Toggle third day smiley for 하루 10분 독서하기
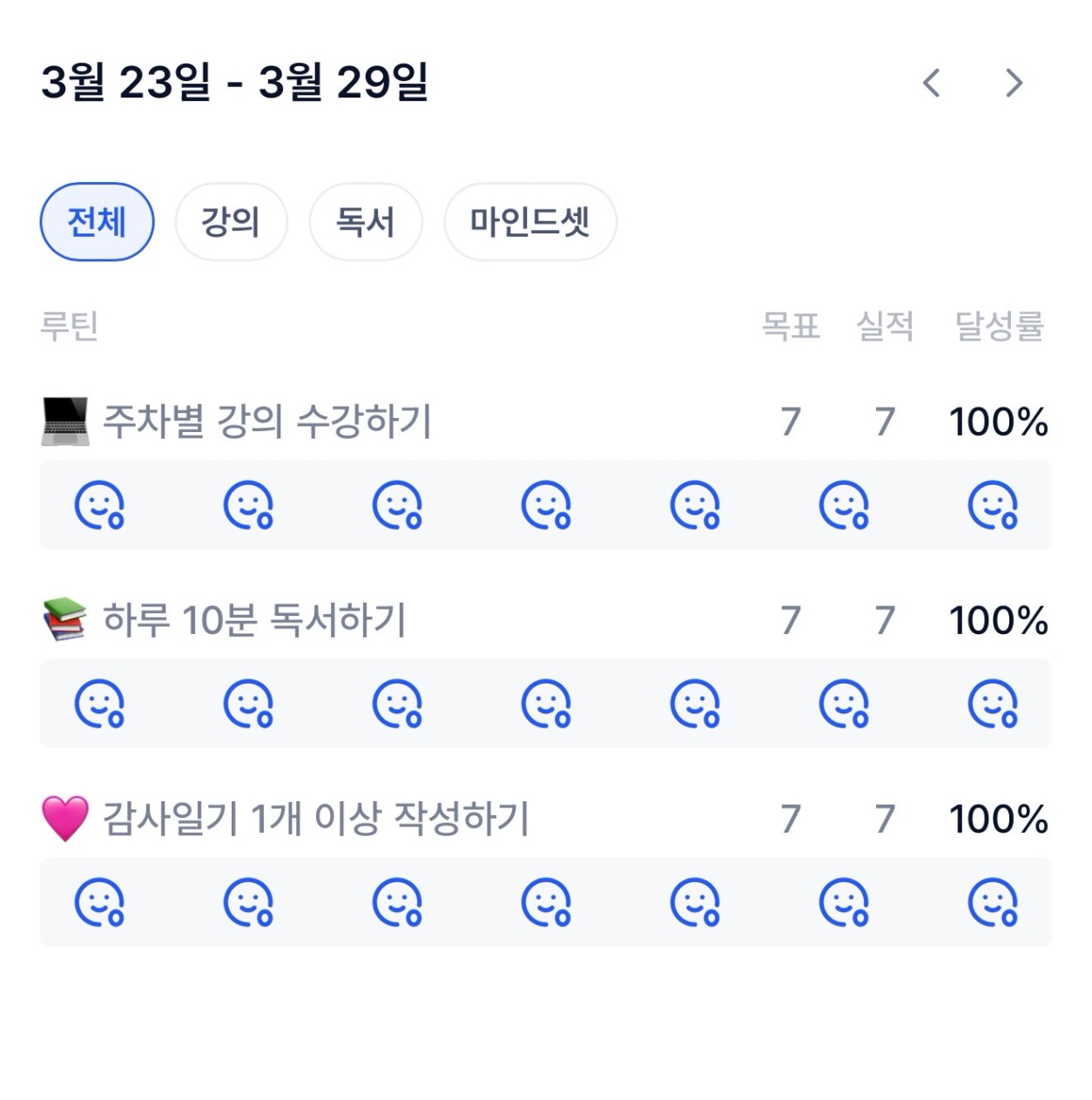This screenshot has height=1100, width=1092. (x=397, y=704)
